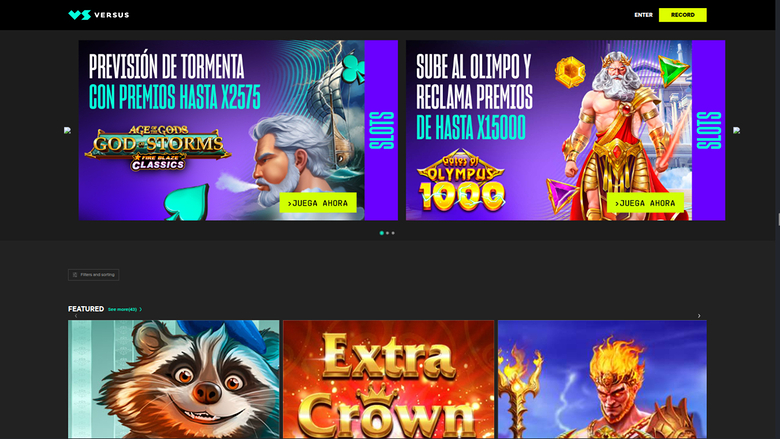780x439 pixels.
Task: Click JUEGA AHORA on God of Storms banner
Action: (x=318, y=203)
